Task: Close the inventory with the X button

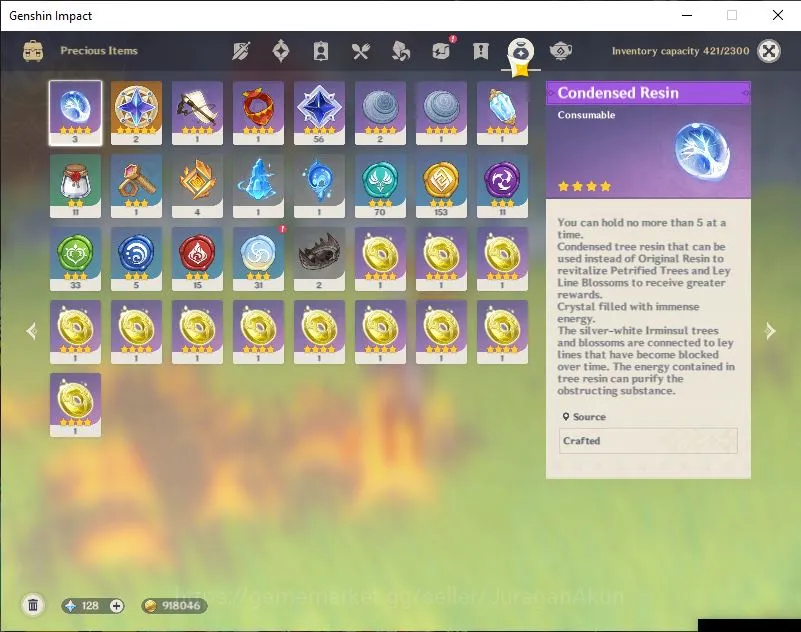Action: [768, 51]
